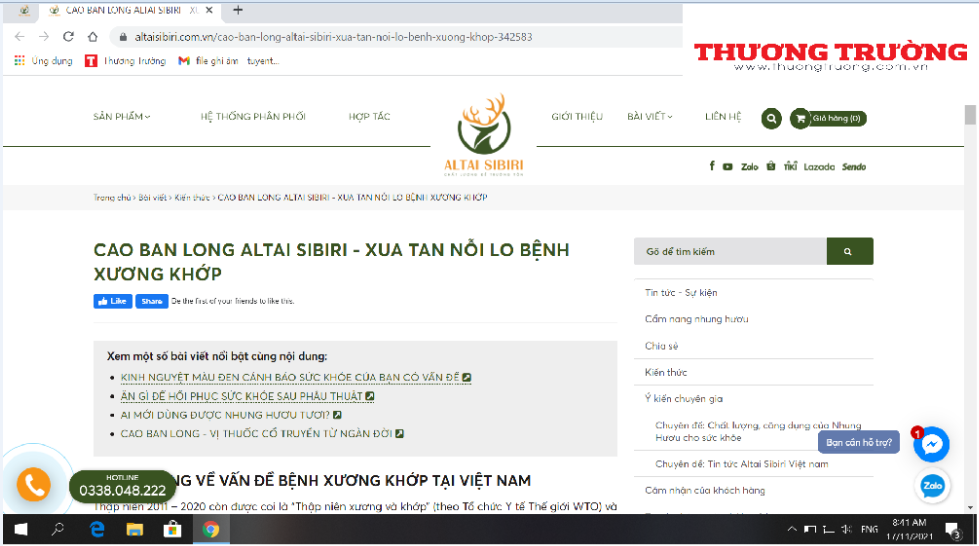The image size is (979, 546).
Task: Open the shopping cart icon
Action: click(799, 118)
